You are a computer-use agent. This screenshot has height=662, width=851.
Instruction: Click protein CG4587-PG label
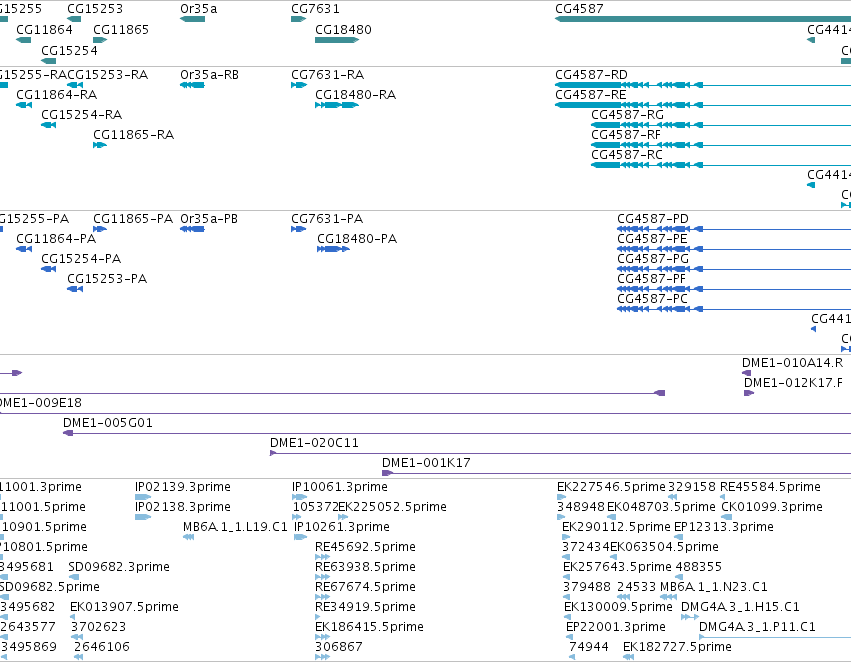[653, 259]
